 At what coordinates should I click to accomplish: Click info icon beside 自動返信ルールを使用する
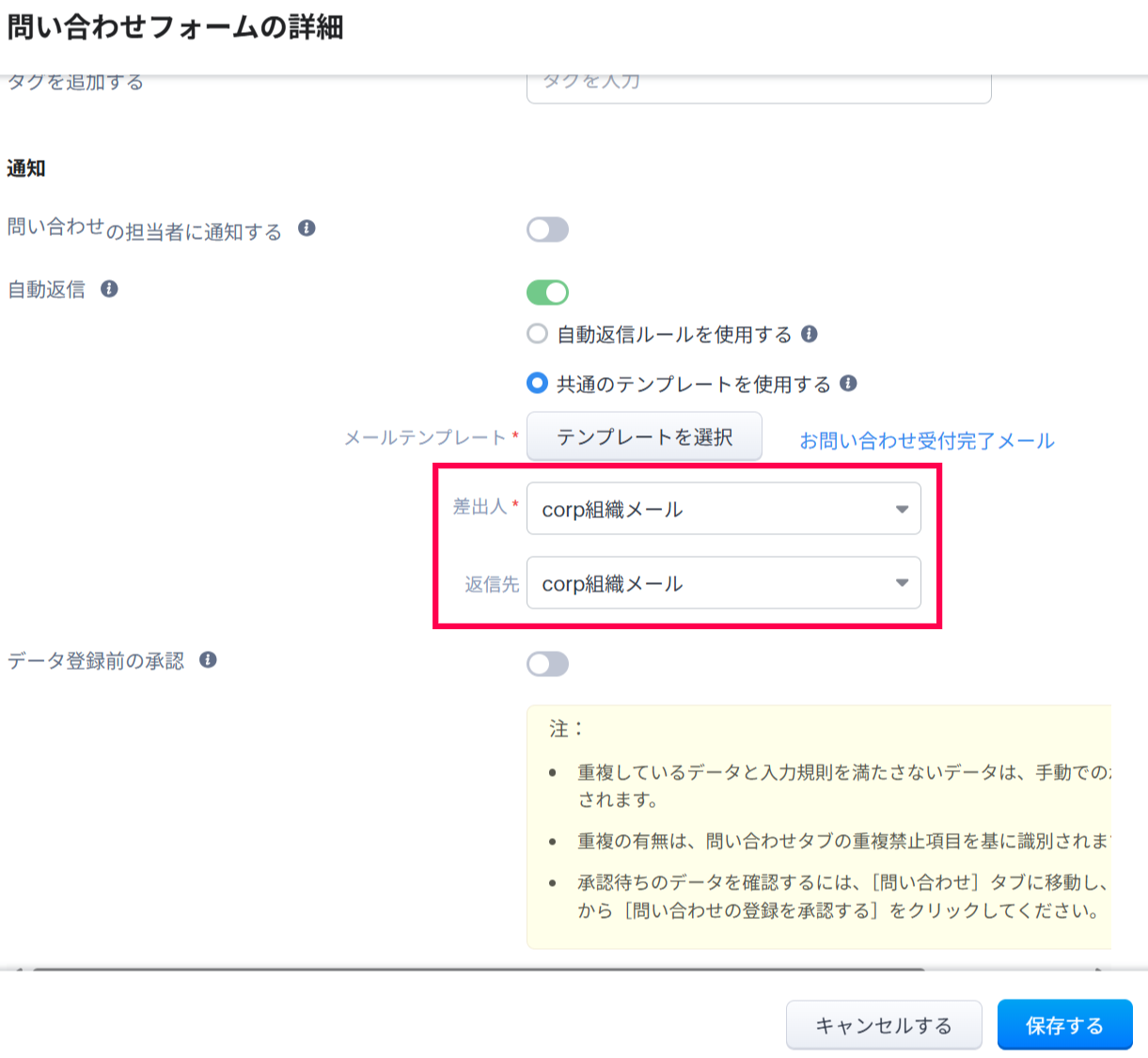tap(809, 334)
